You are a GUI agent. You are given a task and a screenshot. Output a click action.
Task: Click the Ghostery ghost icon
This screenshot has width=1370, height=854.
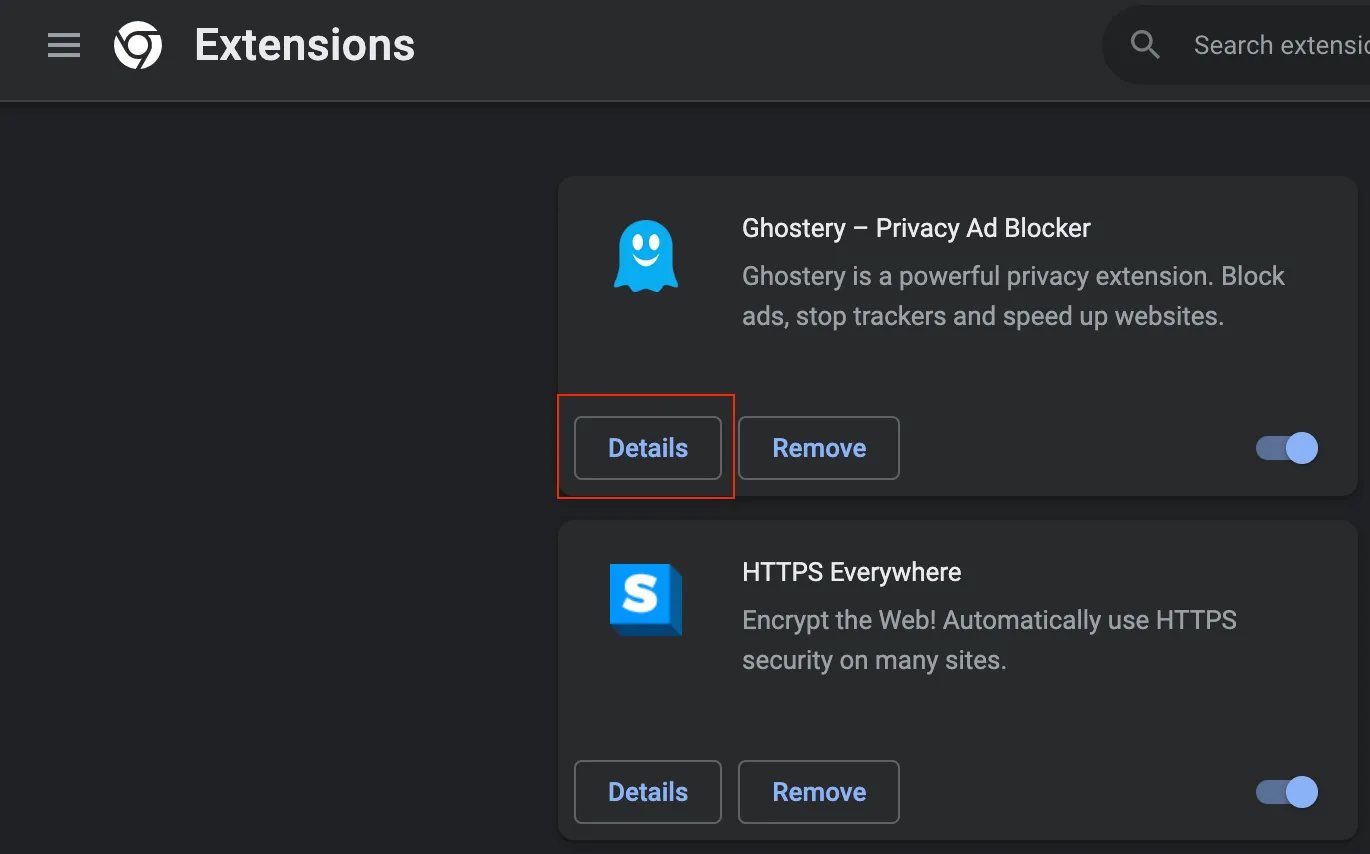[x=645, y=256]
